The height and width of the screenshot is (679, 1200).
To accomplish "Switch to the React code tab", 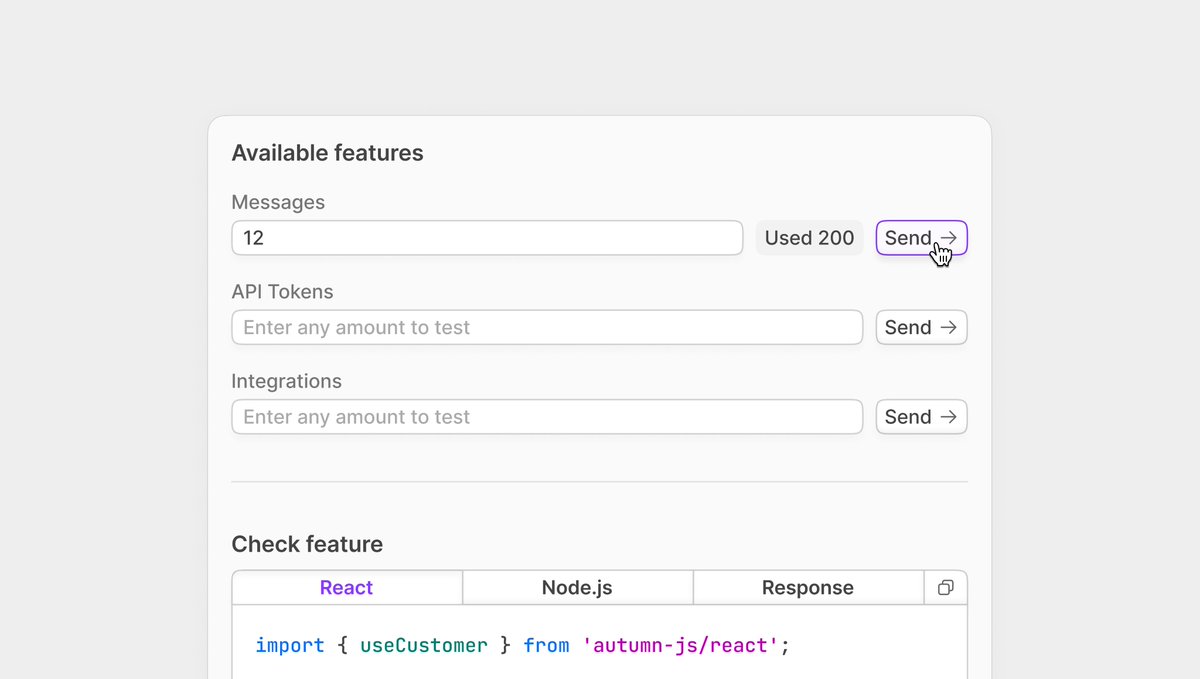I will coord(346,588).
